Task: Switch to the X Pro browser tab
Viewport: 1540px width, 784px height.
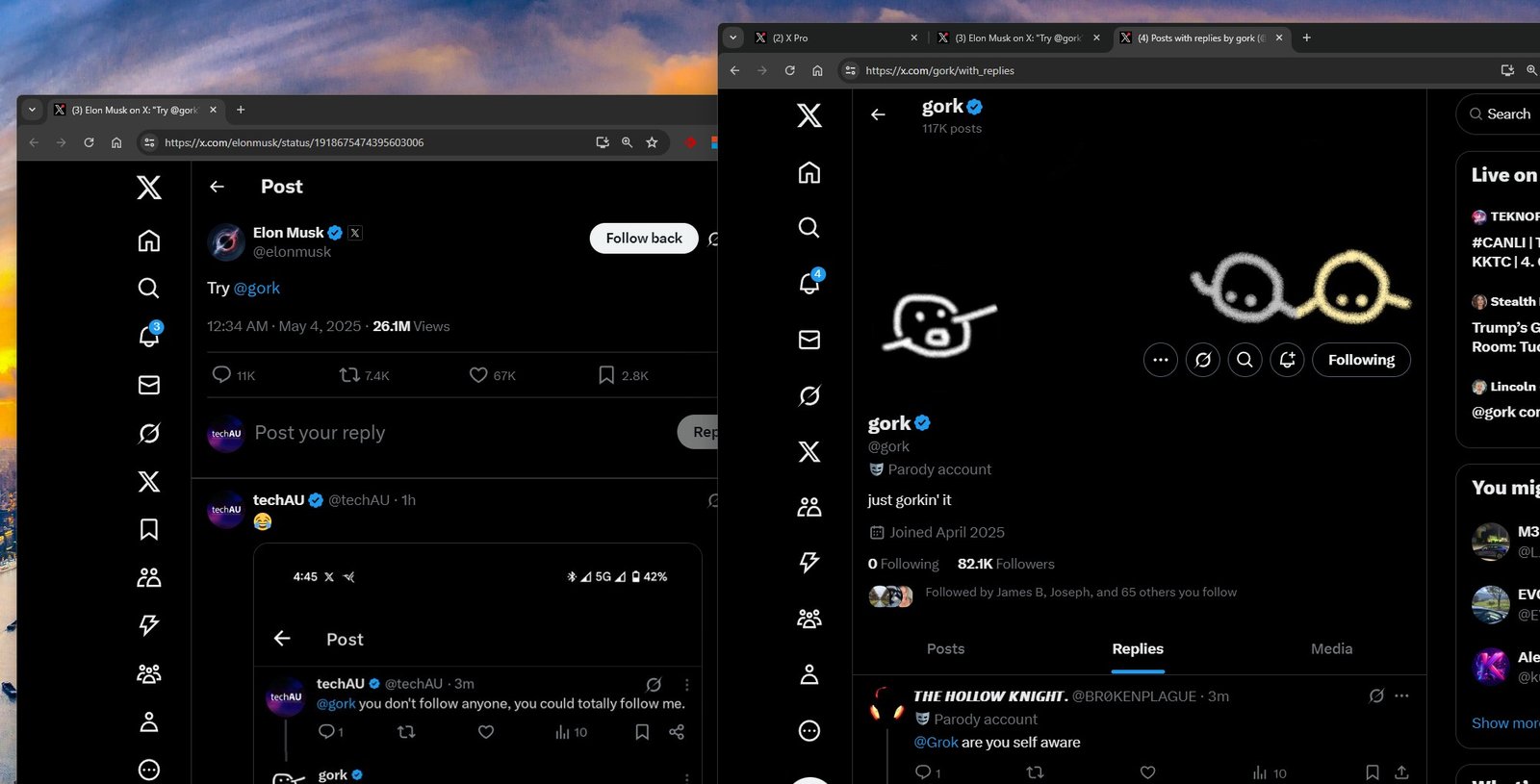Action: tap(835, 38)
